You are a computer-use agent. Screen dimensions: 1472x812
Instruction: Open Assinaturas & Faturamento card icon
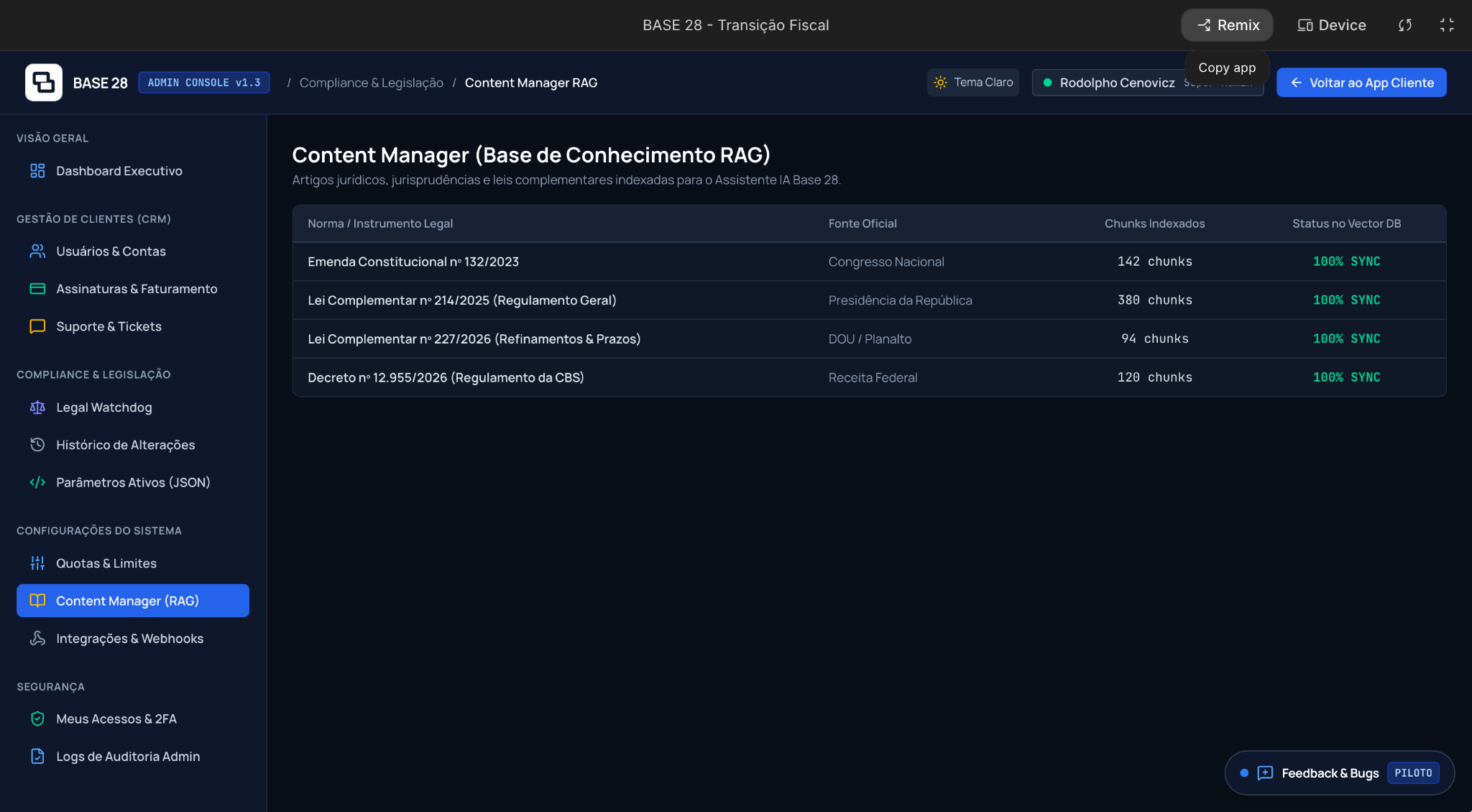(x=37, y=289)
